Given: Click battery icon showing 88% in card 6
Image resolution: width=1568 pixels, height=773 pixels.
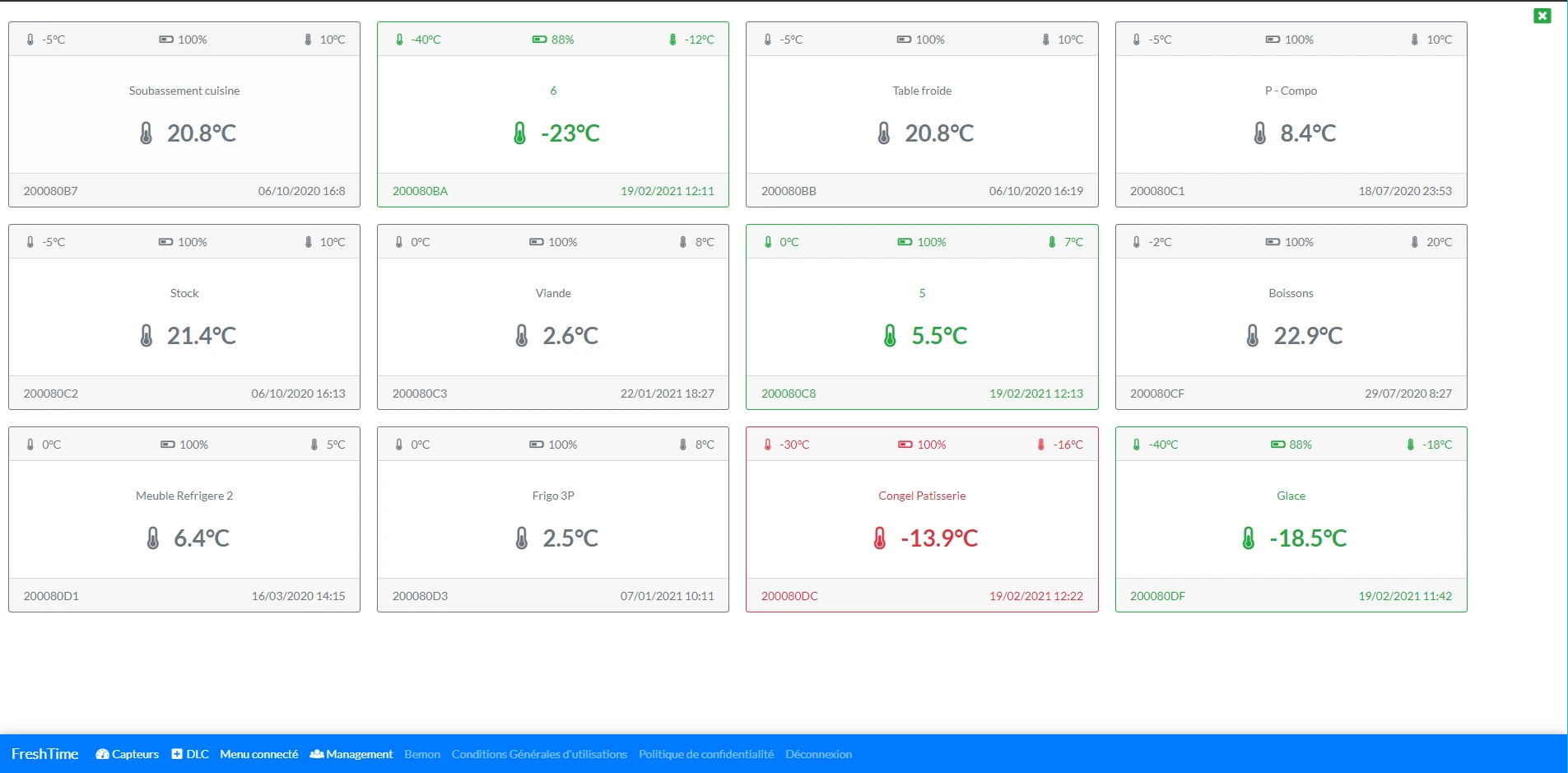Looking at the screenshot, I should coord(539,39).
